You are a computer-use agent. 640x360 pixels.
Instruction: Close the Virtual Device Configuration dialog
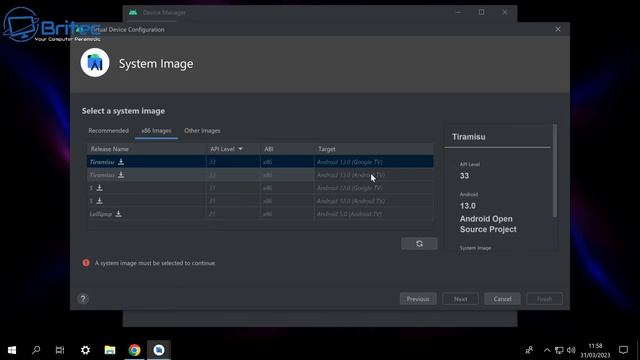(x=558, y=29)
